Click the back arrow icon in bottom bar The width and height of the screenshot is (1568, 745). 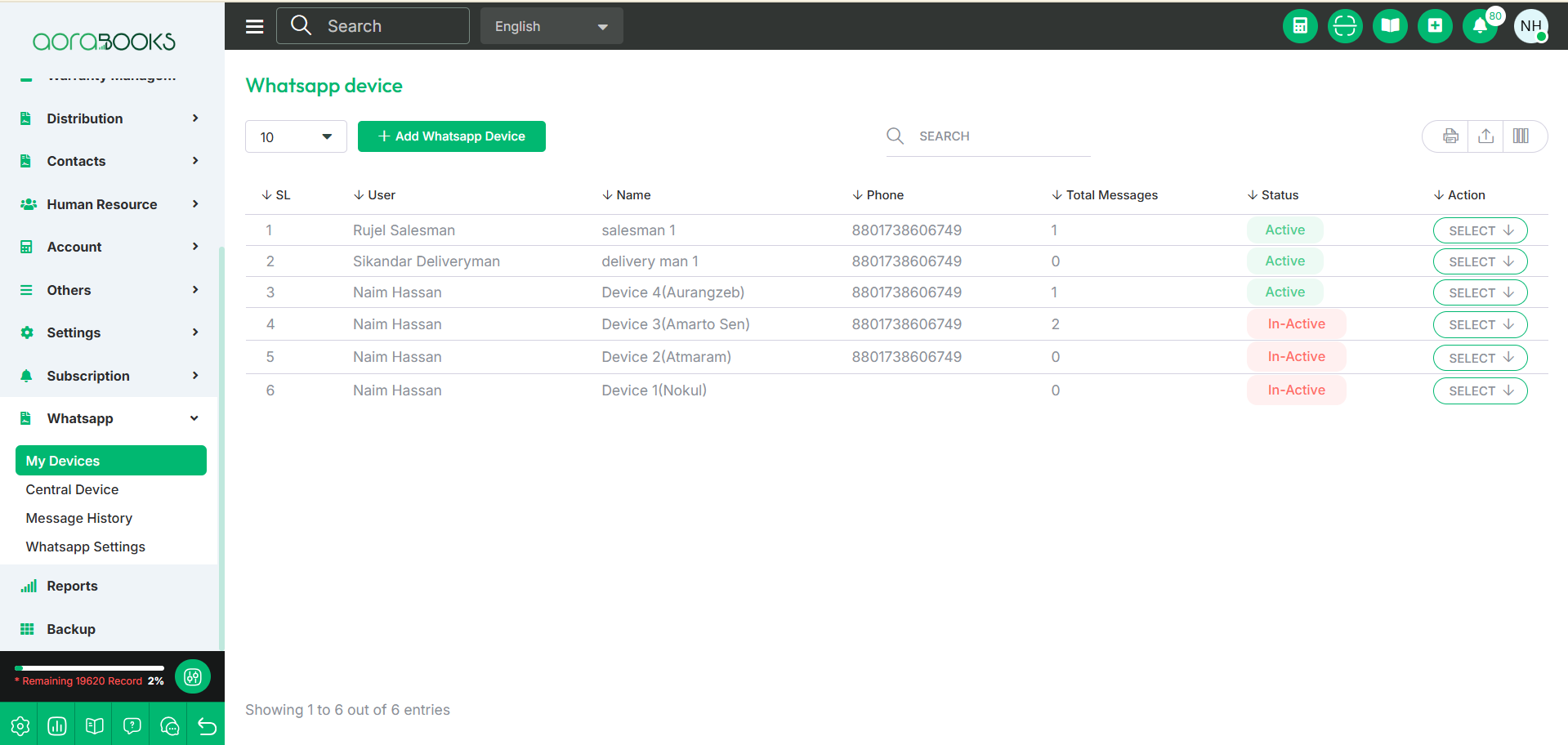pos(207,725)
